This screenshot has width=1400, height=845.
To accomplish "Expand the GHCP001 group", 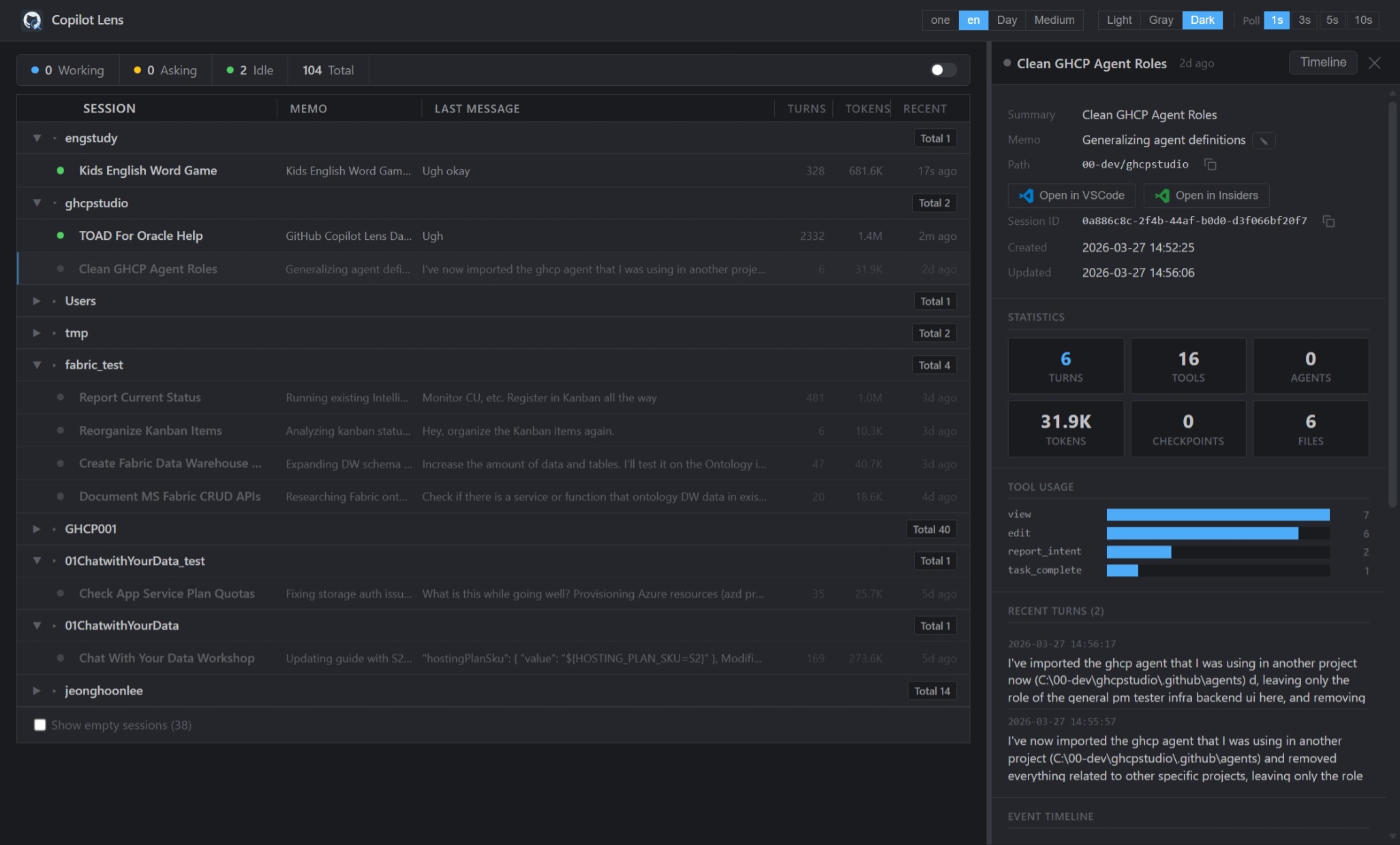I will pyautogui.click(x=37, y=529).
